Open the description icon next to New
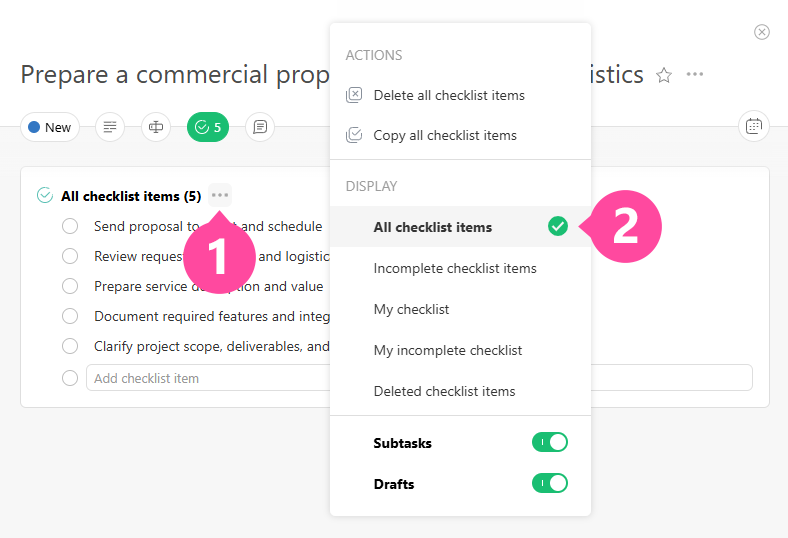The height and width of the screenshot is (538, 788). 110,127
